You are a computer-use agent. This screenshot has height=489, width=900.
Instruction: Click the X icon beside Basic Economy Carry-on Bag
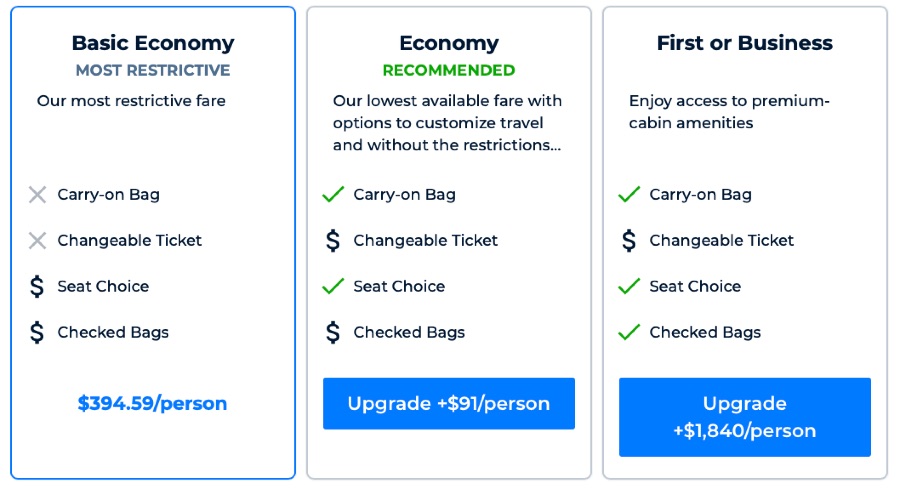coord(37,195)
